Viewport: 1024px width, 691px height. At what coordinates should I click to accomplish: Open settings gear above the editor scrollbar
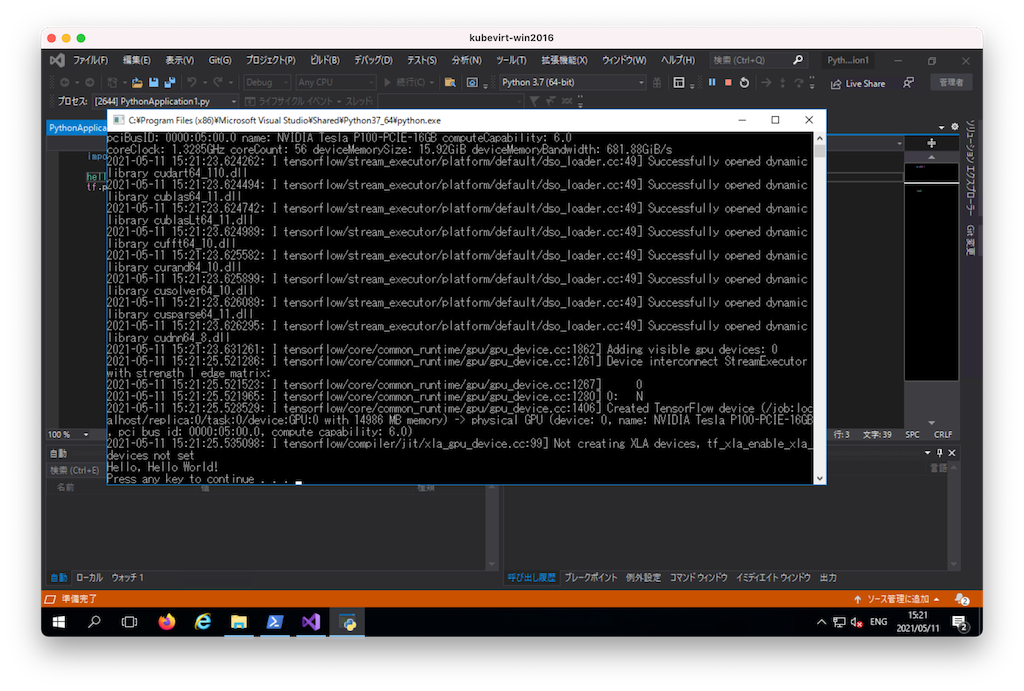955,127
